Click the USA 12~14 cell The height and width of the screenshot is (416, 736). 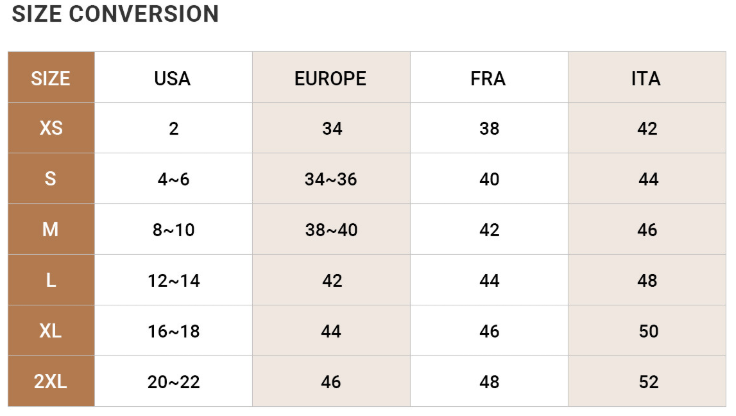tap(173, 280)
